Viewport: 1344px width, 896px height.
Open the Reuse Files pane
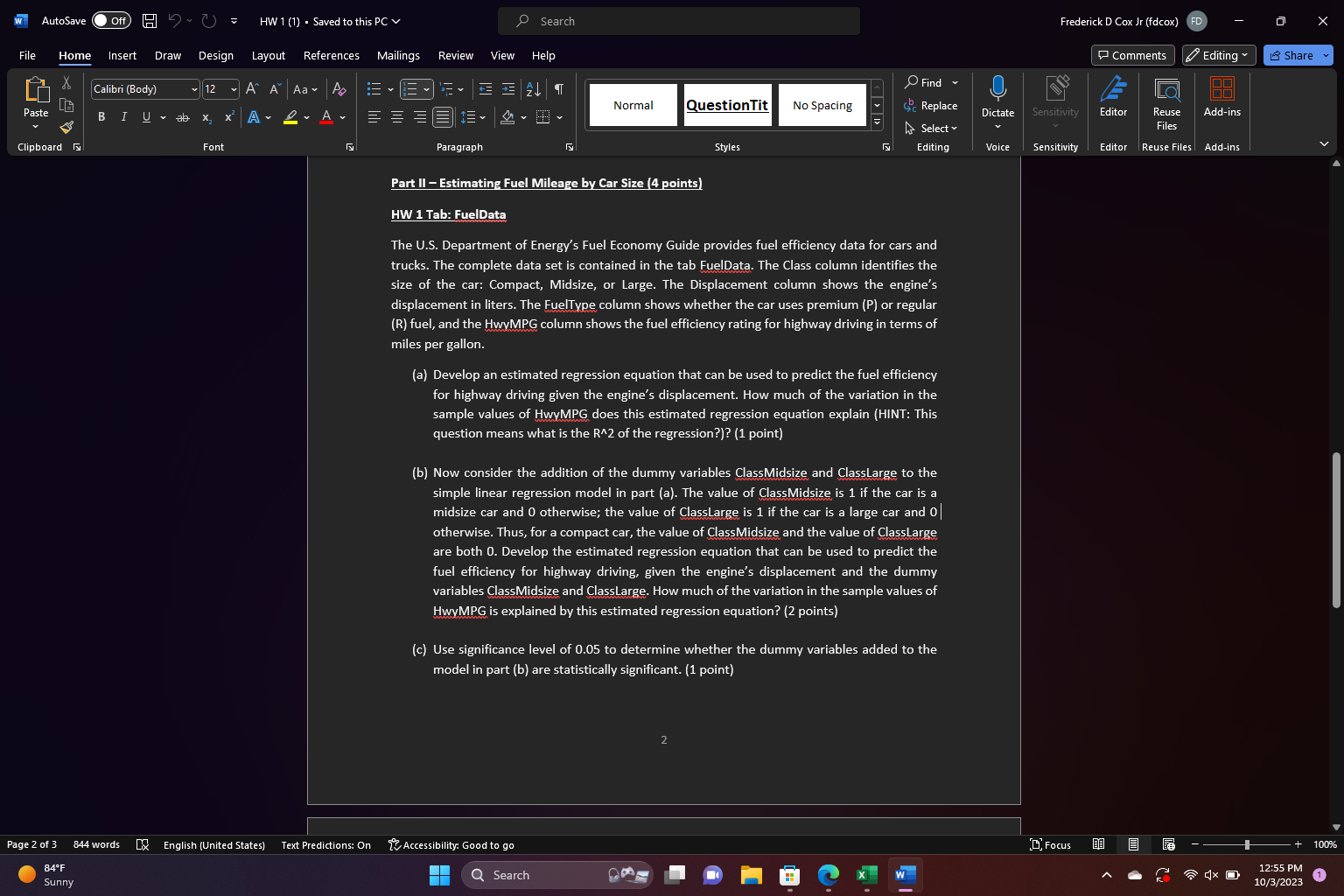coord(1166,103)
